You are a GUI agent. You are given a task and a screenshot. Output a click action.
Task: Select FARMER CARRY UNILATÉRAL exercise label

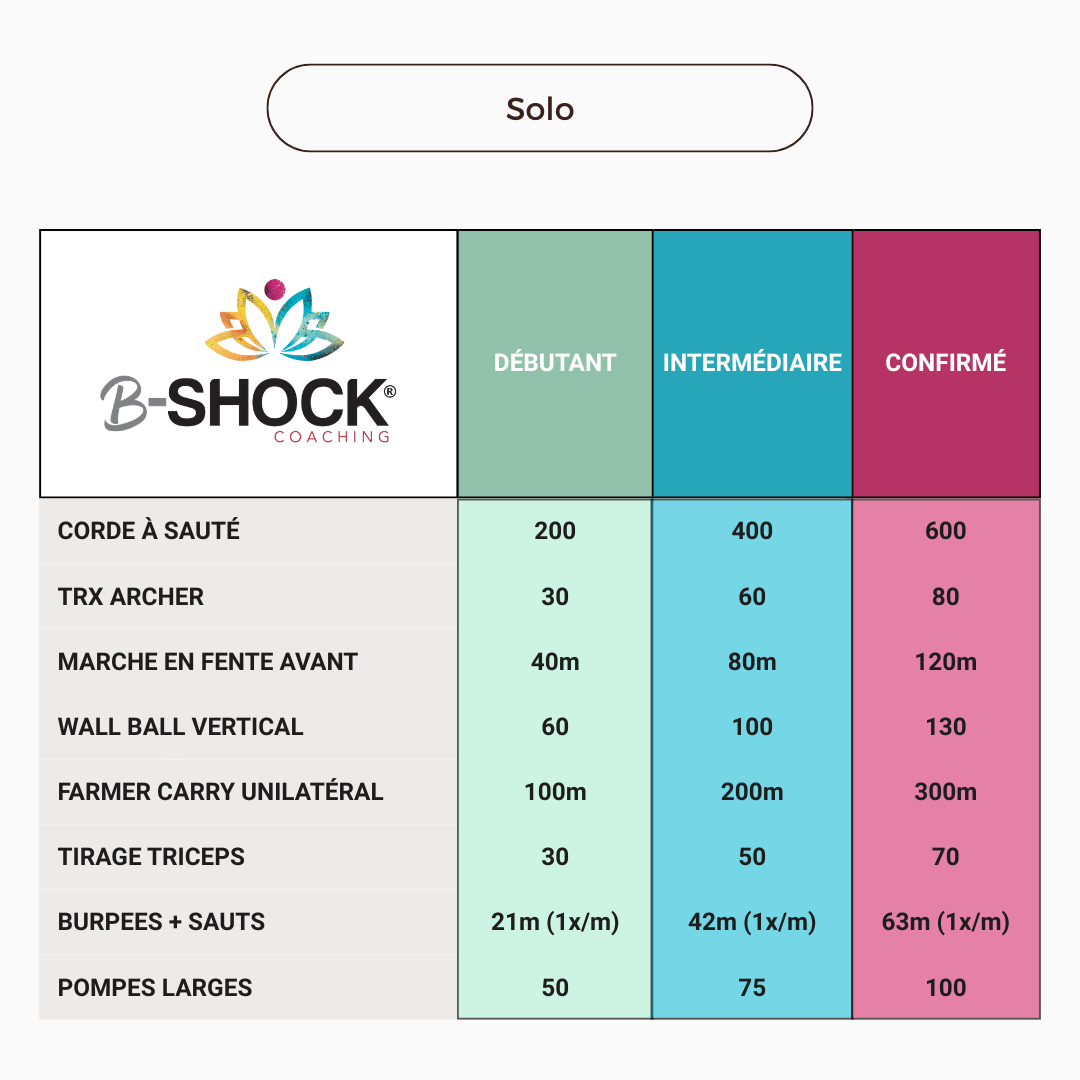click(221, 792)
